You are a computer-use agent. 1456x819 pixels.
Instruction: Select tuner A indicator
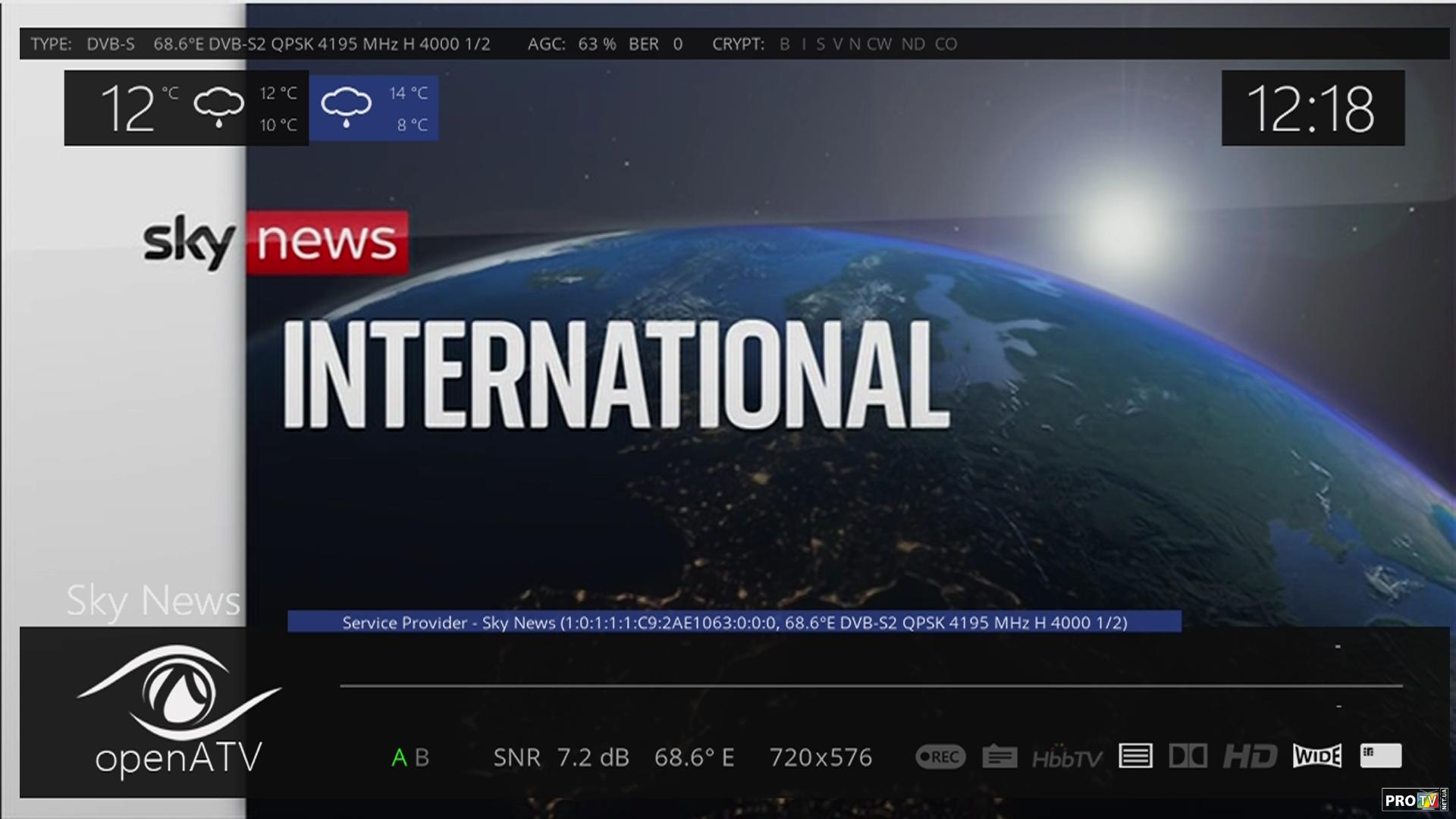tap(399, 758)
